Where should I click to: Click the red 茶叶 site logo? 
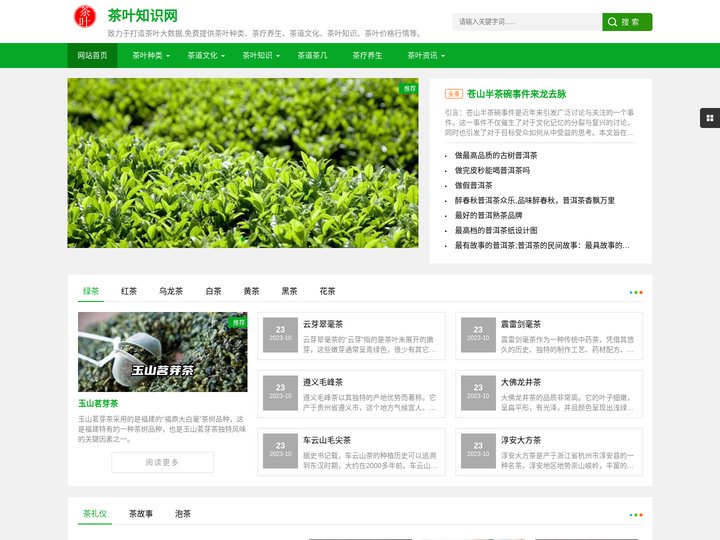coord(84,17)
